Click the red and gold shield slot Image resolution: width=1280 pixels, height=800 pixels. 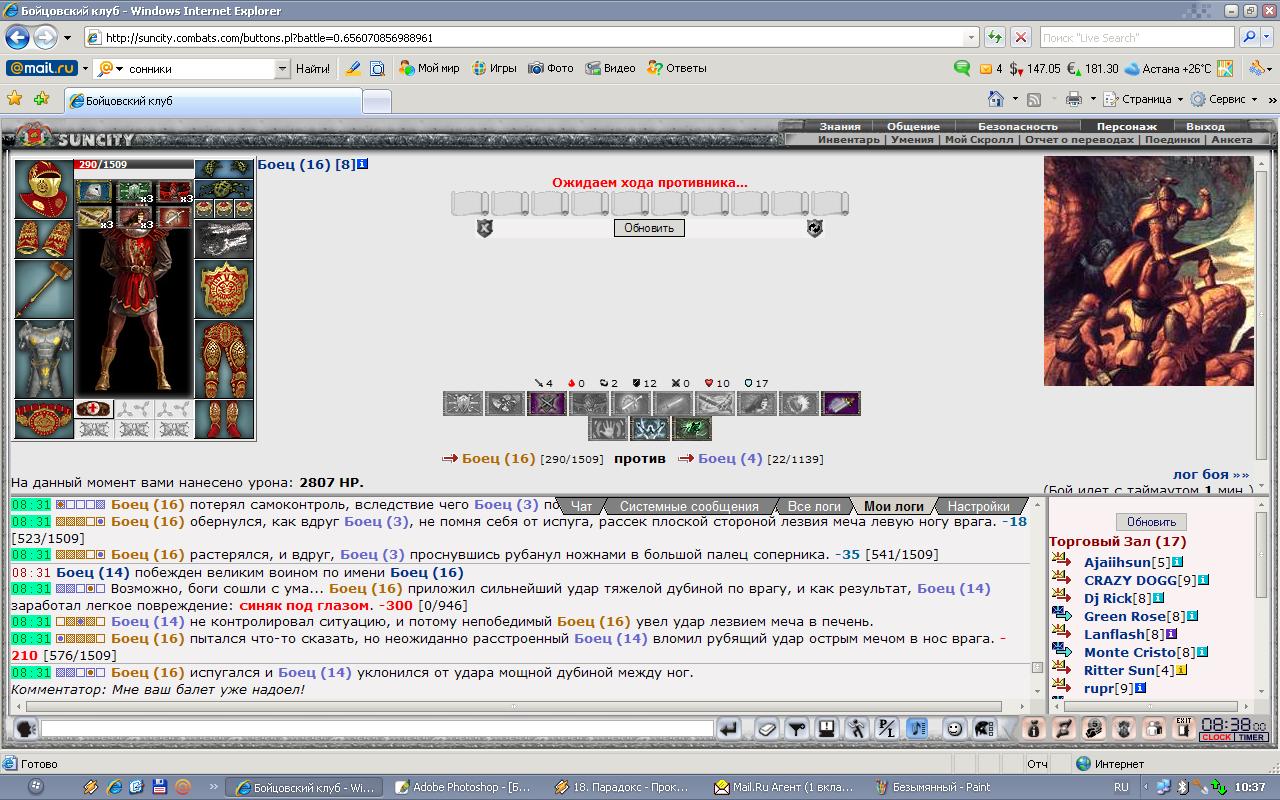[224, 290]
